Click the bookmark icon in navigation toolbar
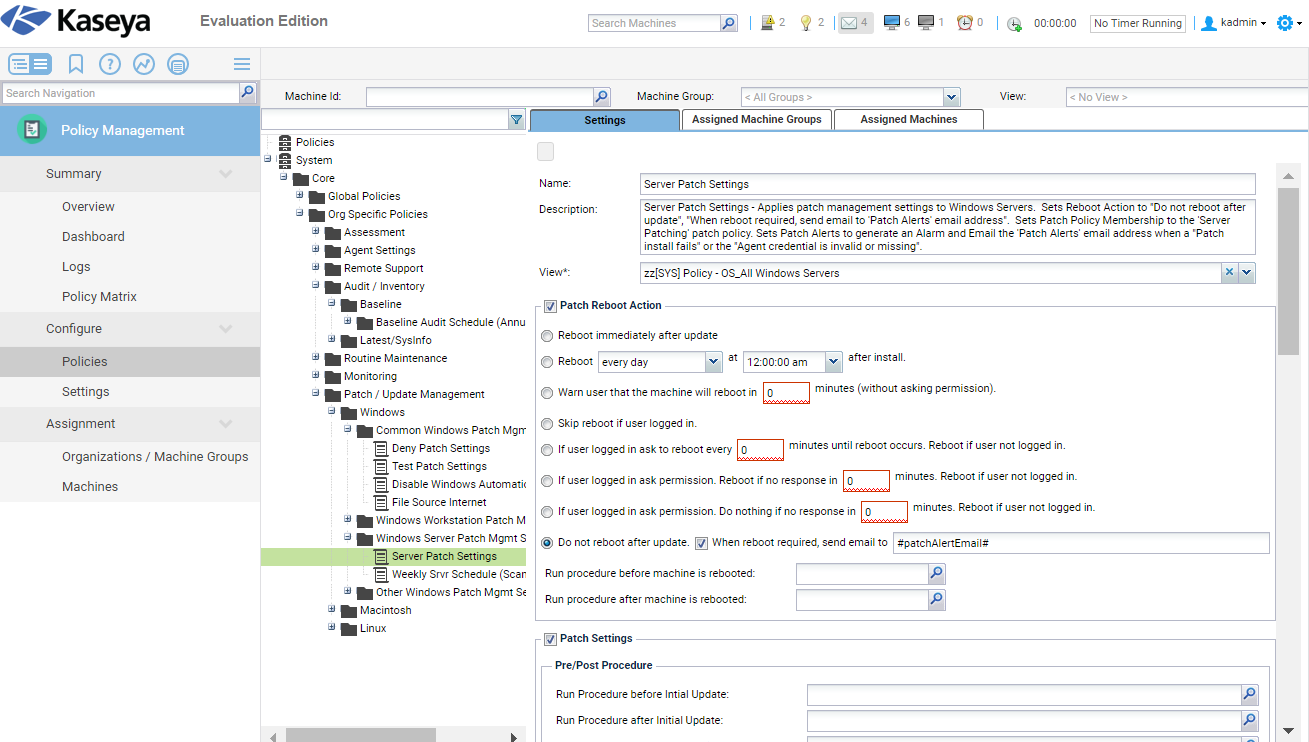Screen dimensions: 1309x742 point(76,64)
